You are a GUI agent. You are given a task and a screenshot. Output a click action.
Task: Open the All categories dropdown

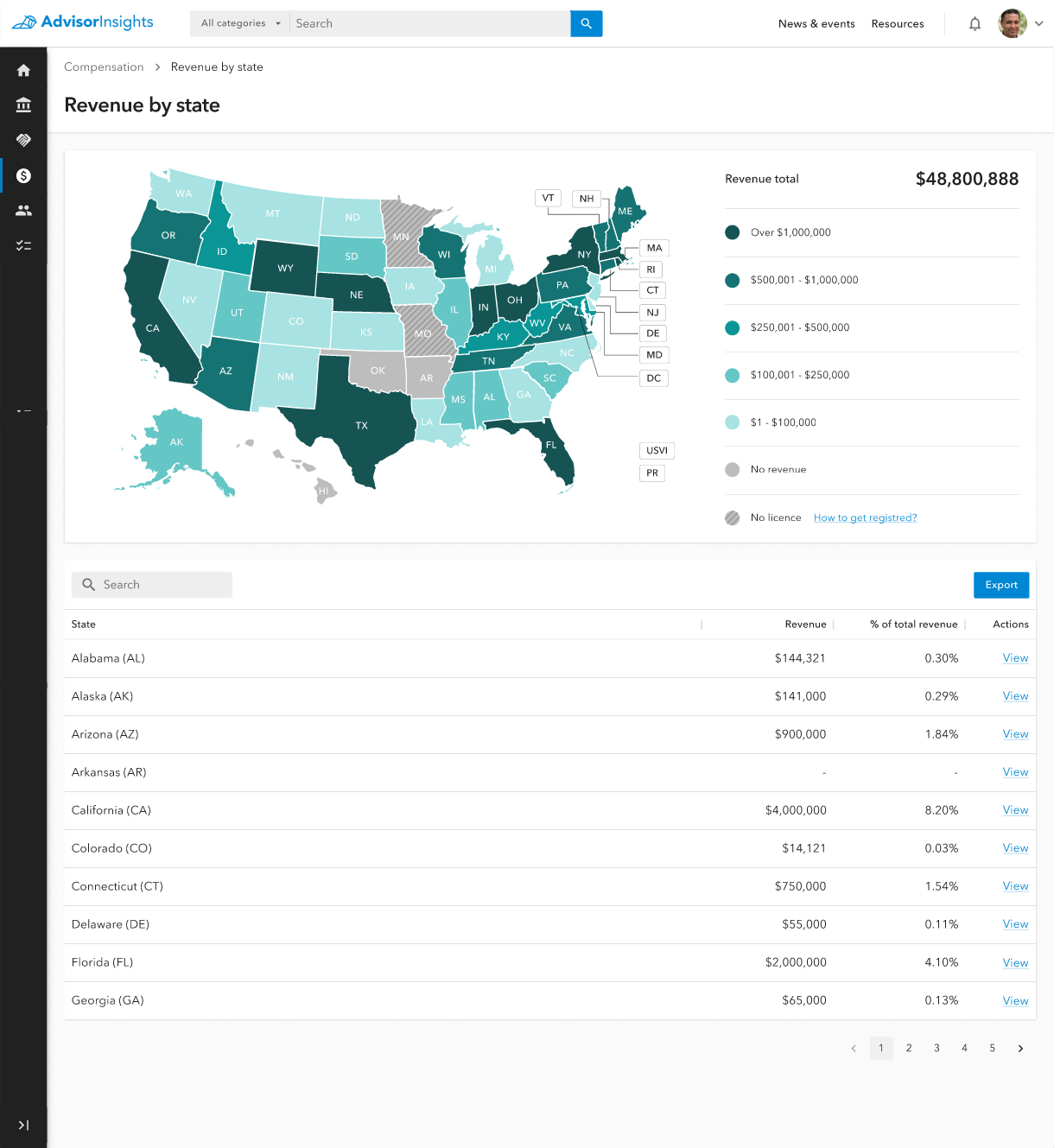tap(240, 23)
